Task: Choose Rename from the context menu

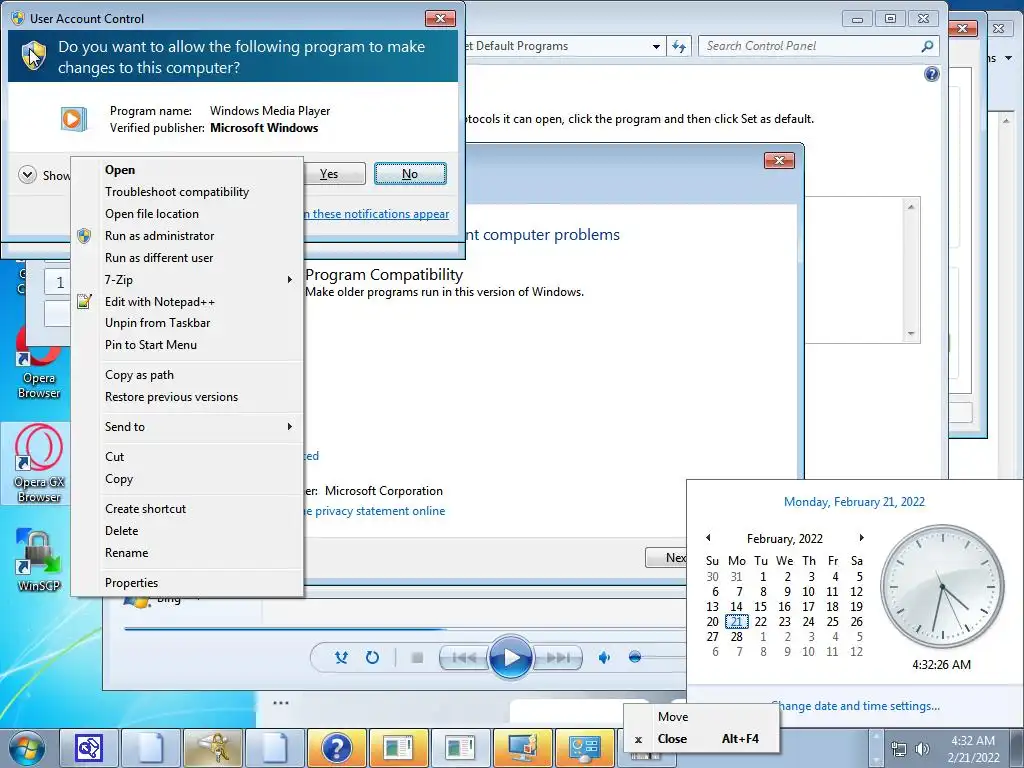Action: click(x=187, y=553)
